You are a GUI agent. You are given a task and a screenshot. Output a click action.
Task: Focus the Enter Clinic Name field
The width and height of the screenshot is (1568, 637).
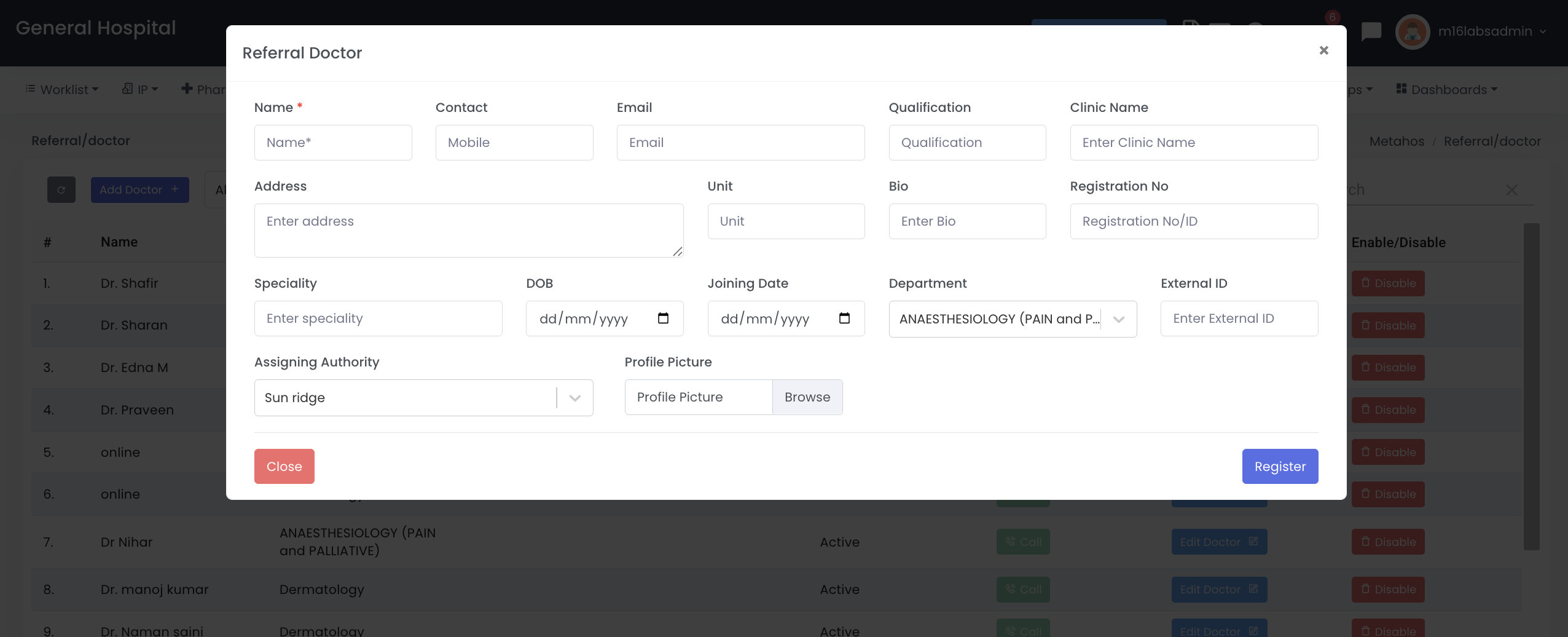[x=1193, y=143]
